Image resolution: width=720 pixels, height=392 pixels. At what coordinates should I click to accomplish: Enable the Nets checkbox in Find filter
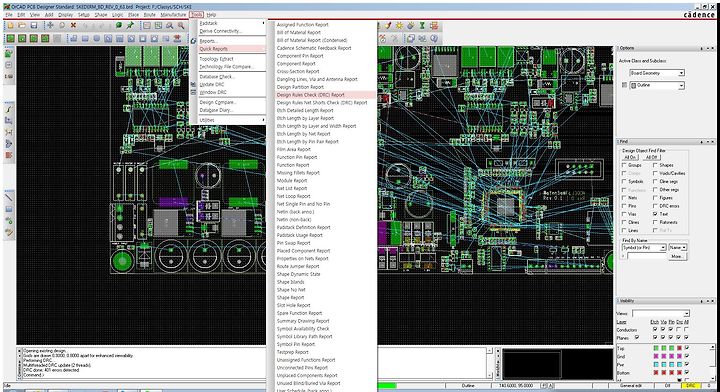[x=624, y=198]
